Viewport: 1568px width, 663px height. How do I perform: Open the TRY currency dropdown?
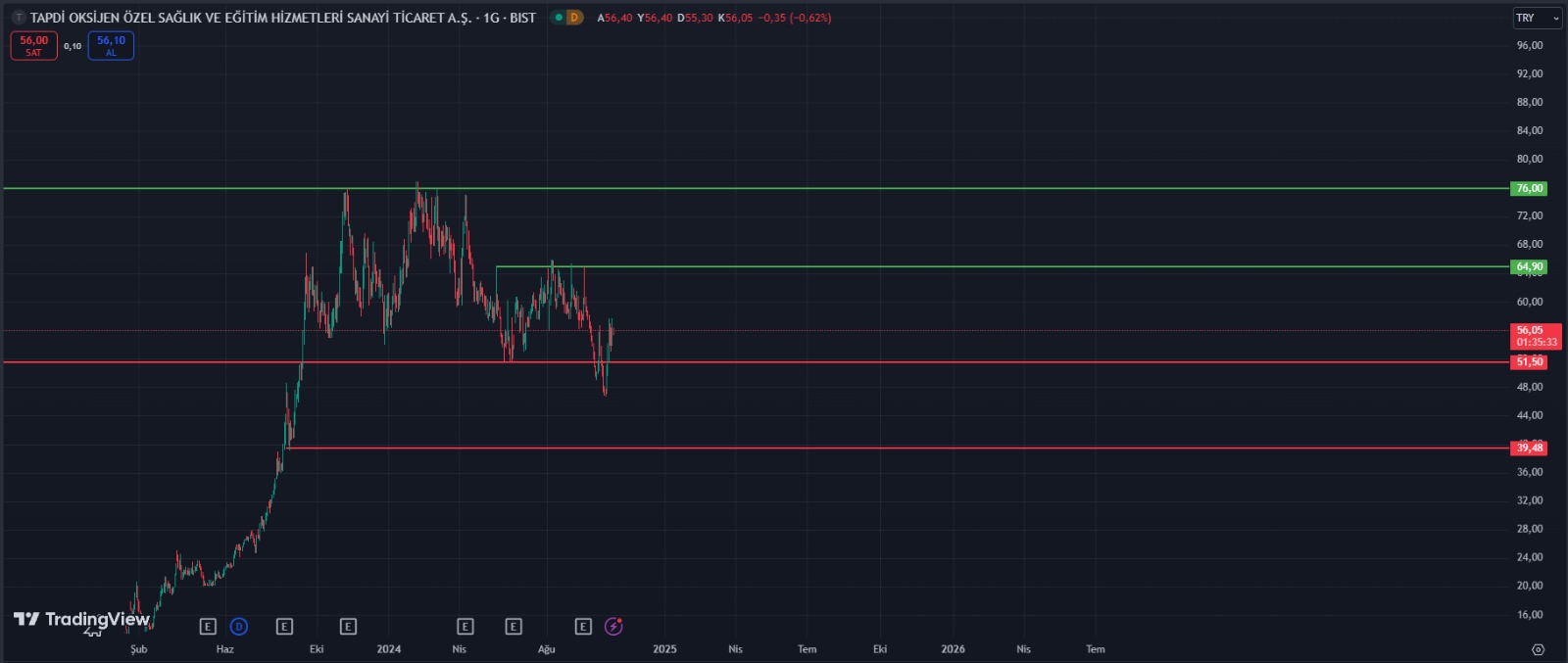1538,18
